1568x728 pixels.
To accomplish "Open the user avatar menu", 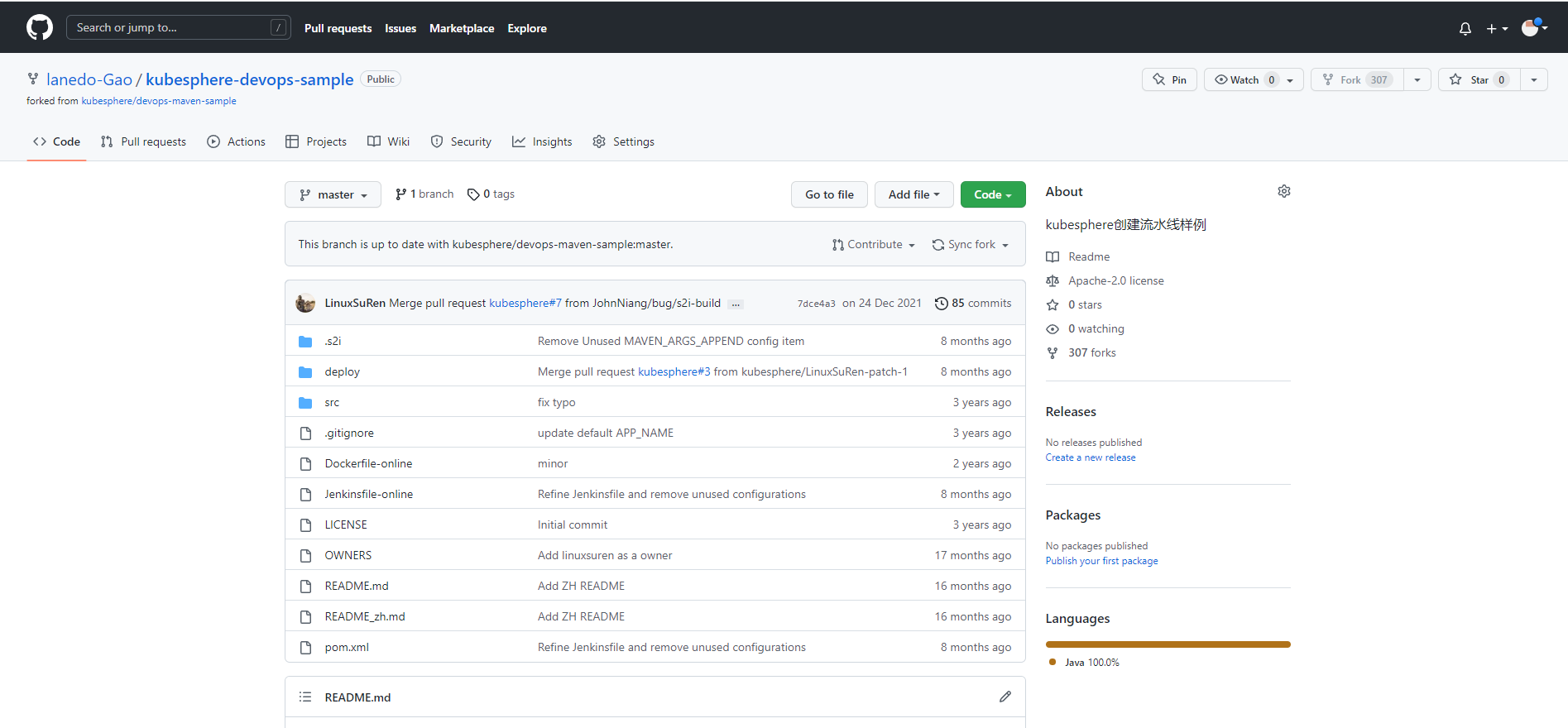I will click(x=1535, y=27).
